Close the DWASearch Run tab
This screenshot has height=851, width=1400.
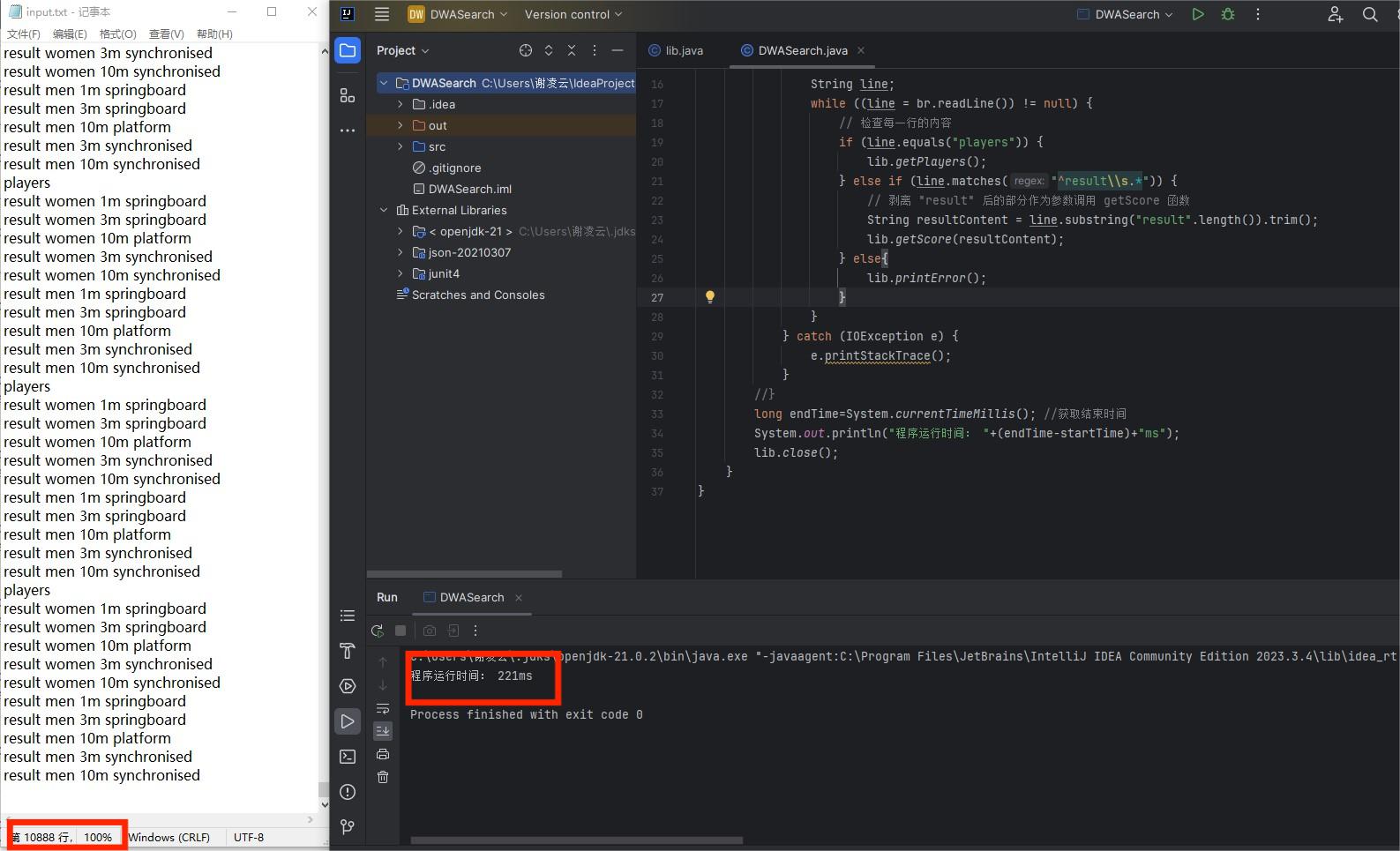tap(519, 598)
